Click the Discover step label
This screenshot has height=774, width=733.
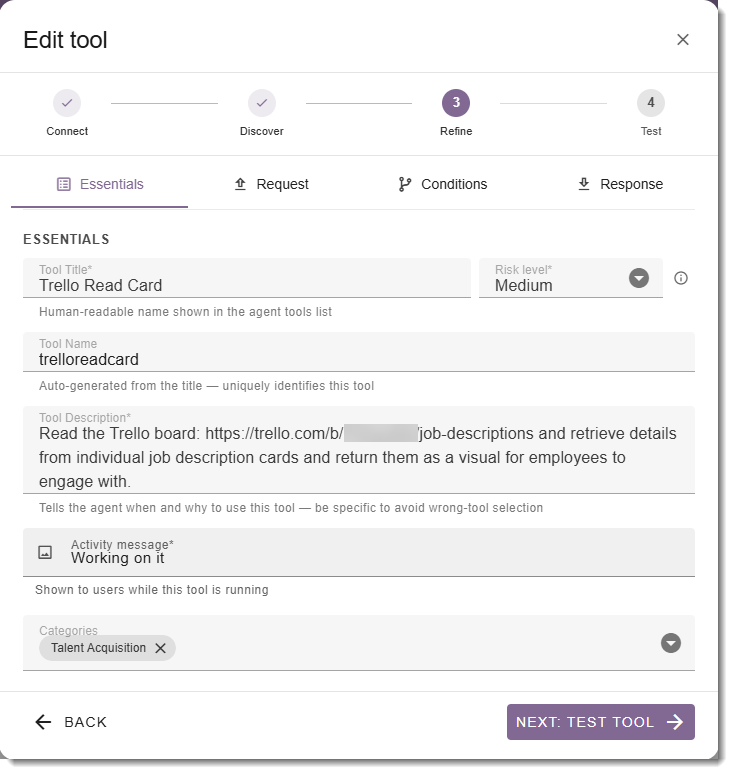point(262,131)
